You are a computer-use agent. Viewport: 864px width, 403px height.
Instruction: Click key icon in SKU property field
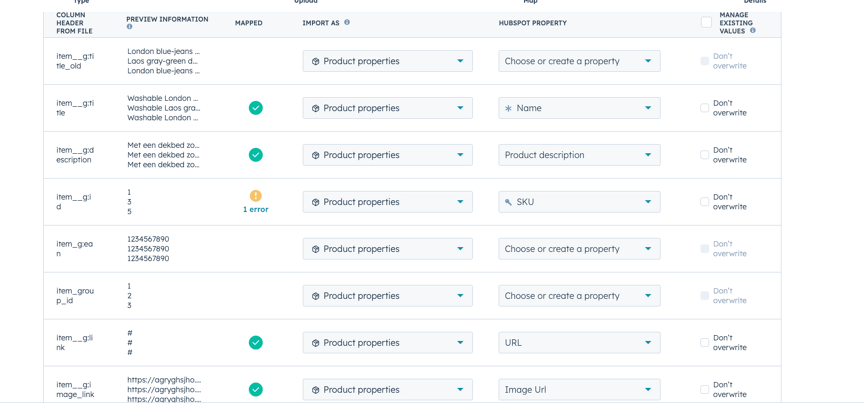tap(508, 202)
